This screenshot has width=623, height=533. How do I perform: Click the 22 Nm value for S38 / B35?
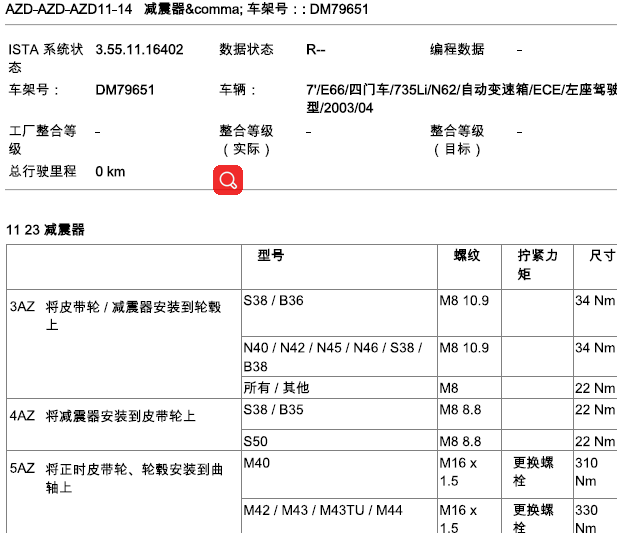coord(595,409)
